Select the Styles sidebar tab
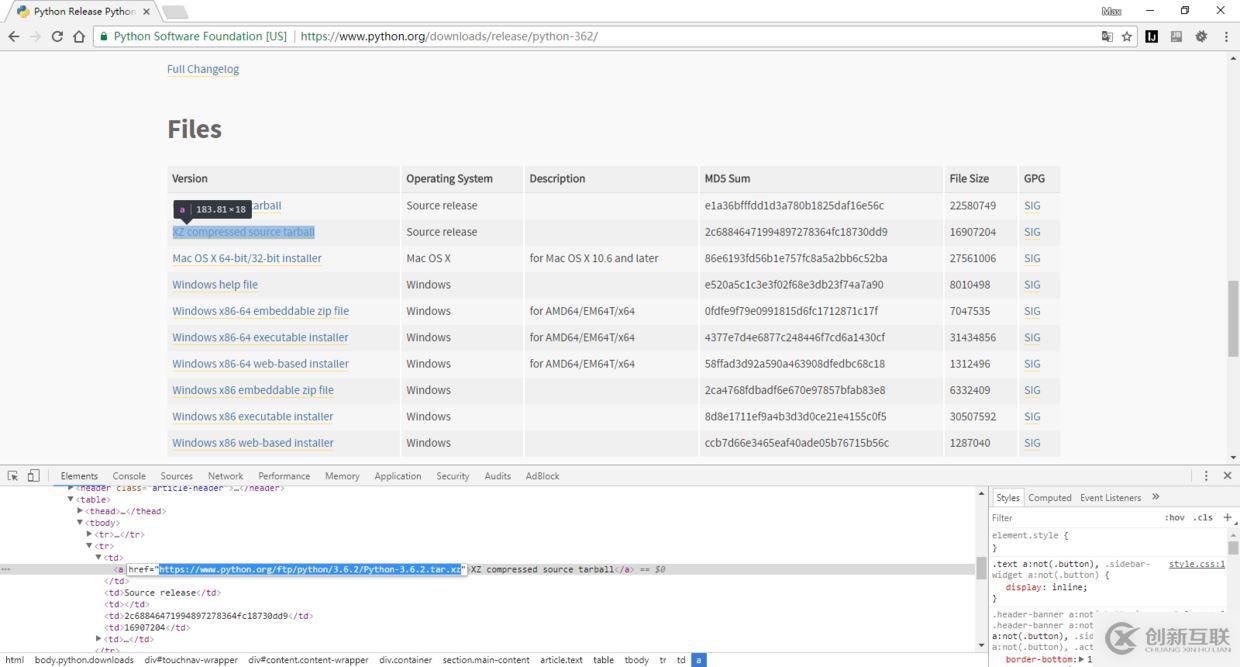The image size is (1240, 667). click(x=1008, y=497)
